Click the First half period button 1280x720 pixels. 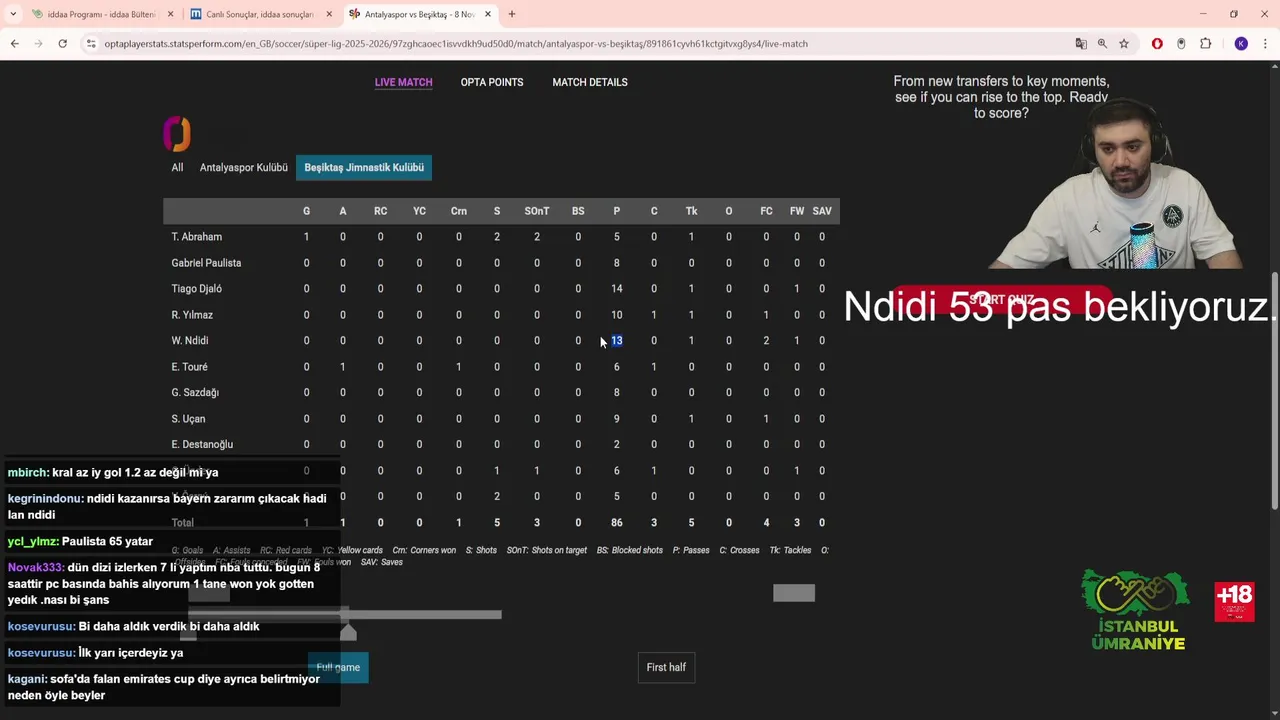point(666,667)
